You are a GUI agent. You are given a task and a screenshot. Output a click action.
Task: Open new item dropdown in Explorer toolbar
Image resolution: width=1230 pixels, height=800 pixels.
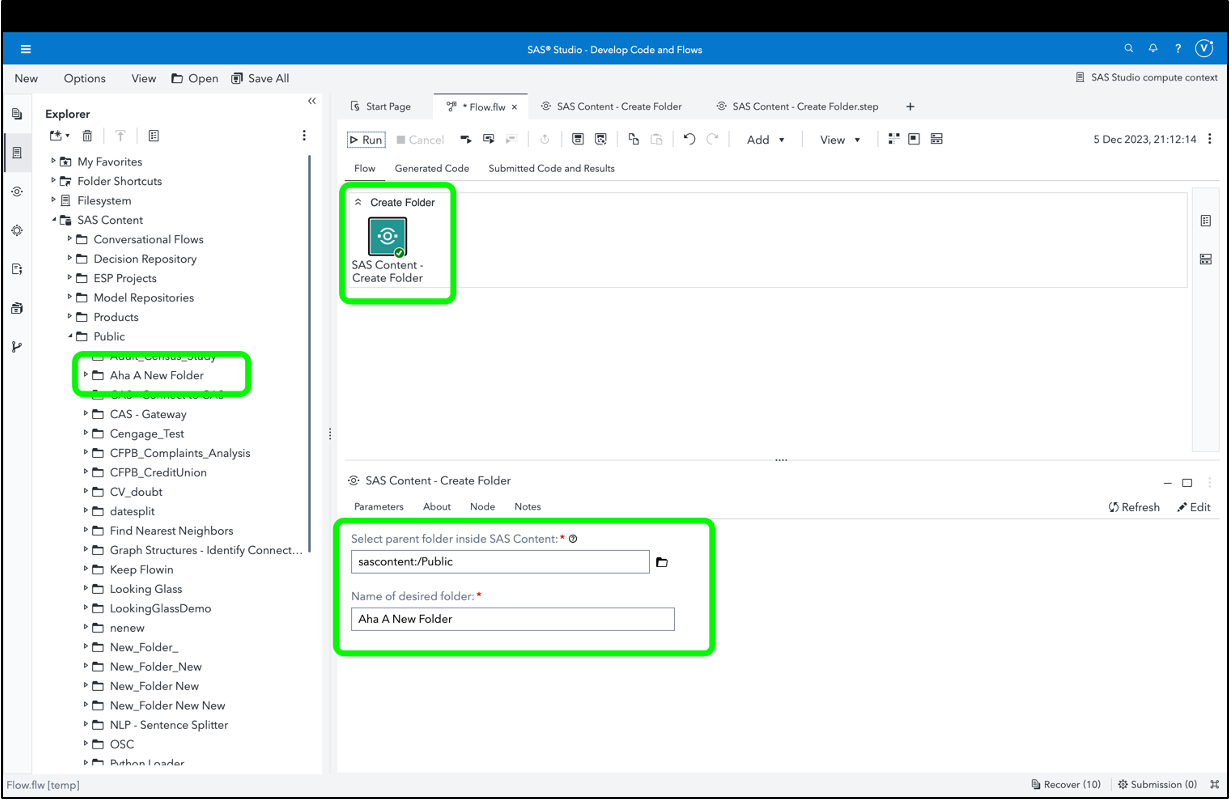[x=59, y=136]
